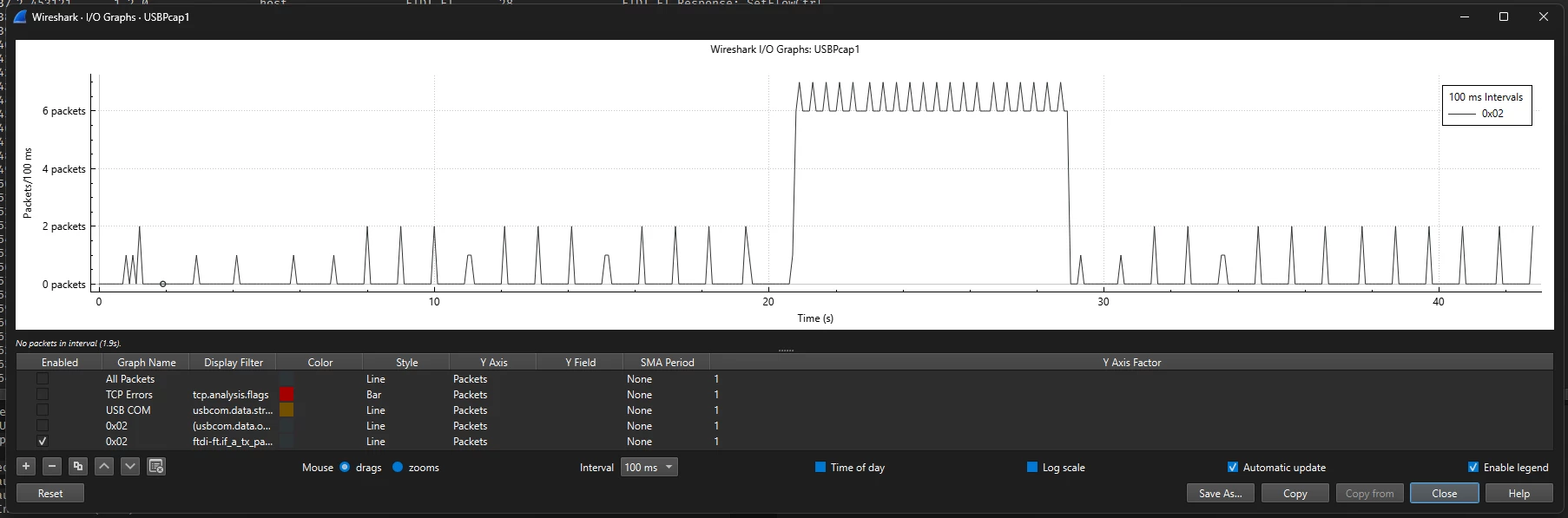Enable the All Packets graph checkbox
The height and width of the screenshot is (518, 1568).
click(43, 379)
